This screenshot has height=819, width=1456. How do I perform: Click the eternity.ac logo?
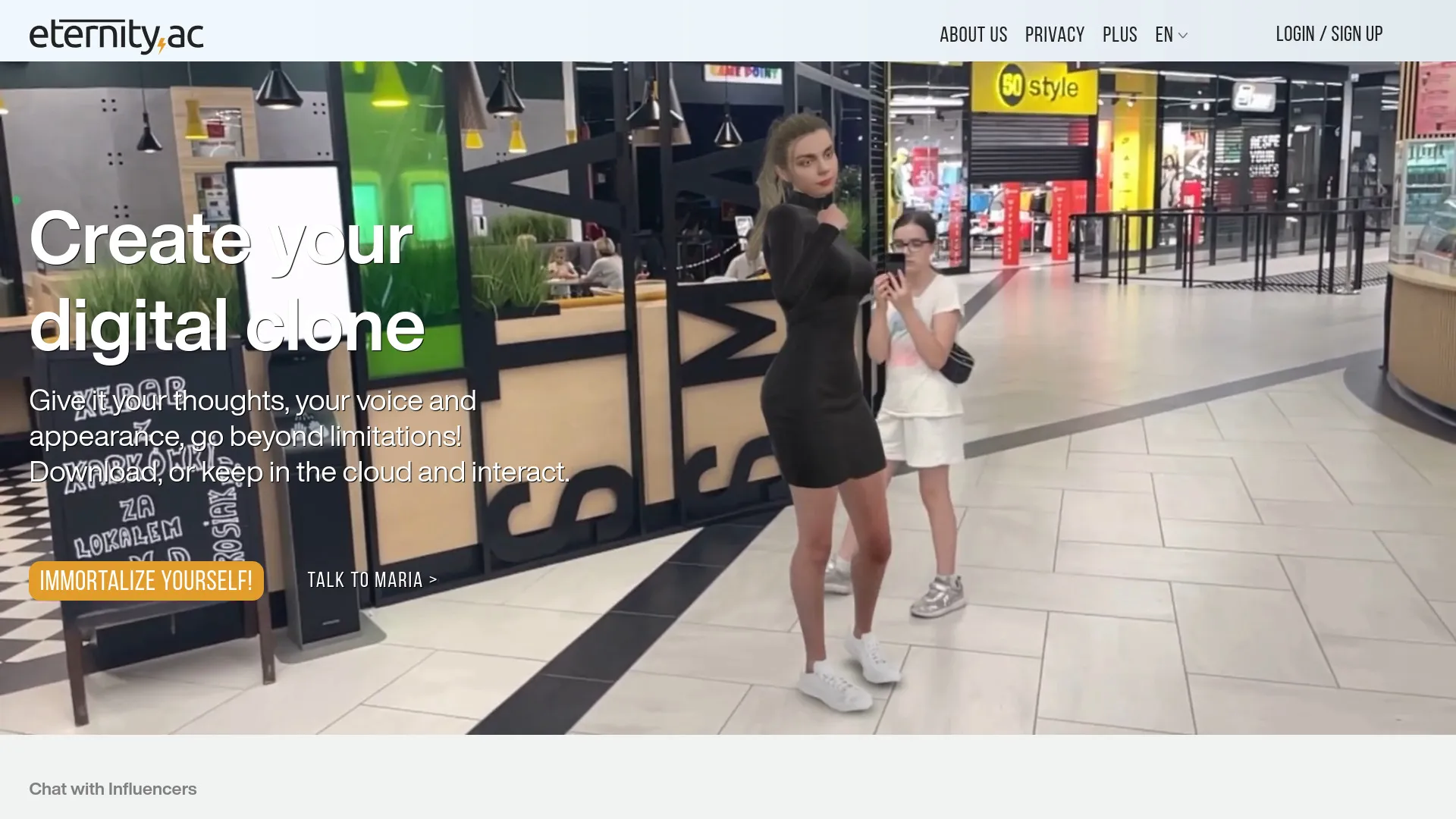coord(116,36)
